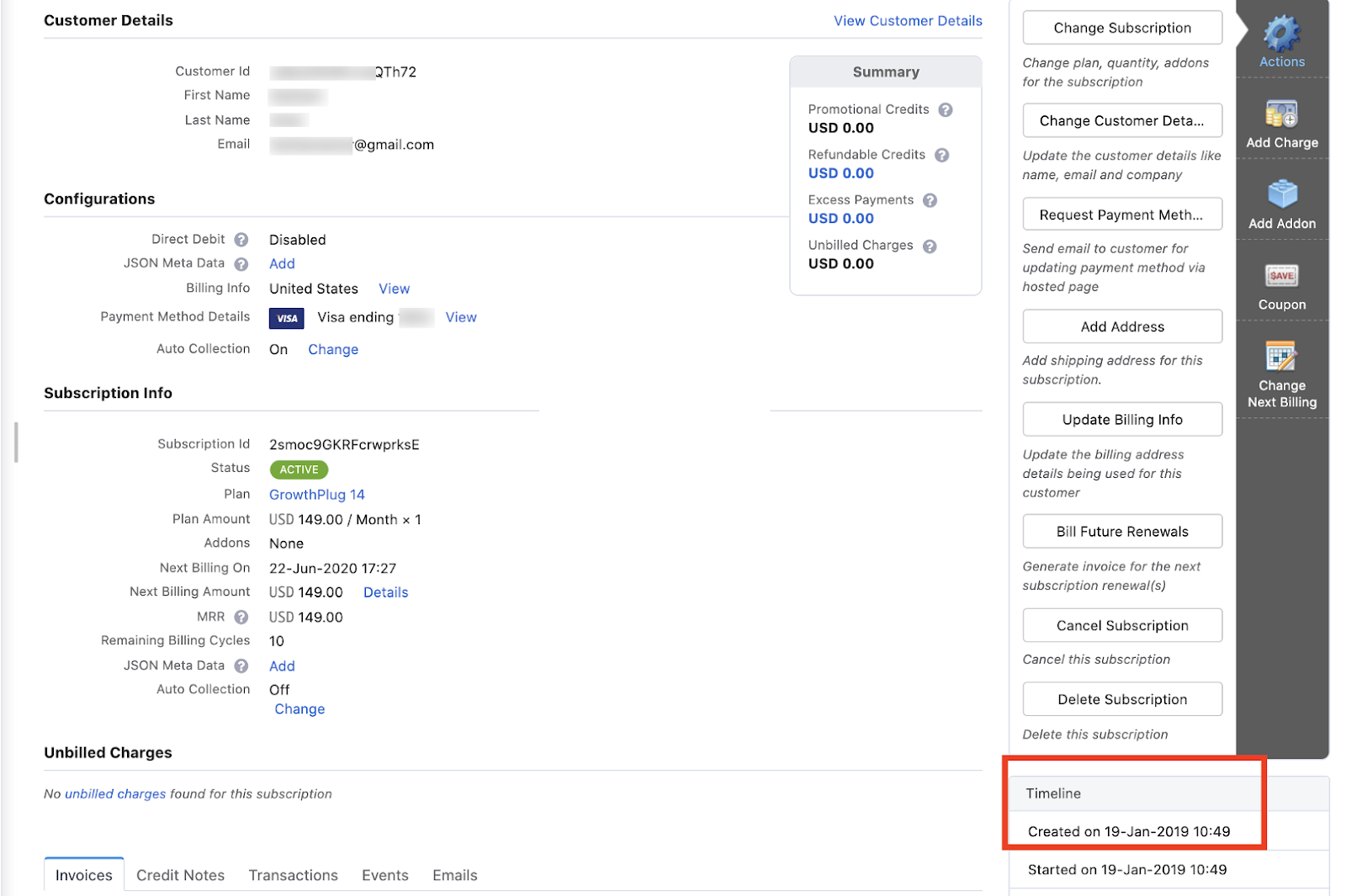
Task: Click the Change Next Billing calendar icon
Action: pos(1281,357)
